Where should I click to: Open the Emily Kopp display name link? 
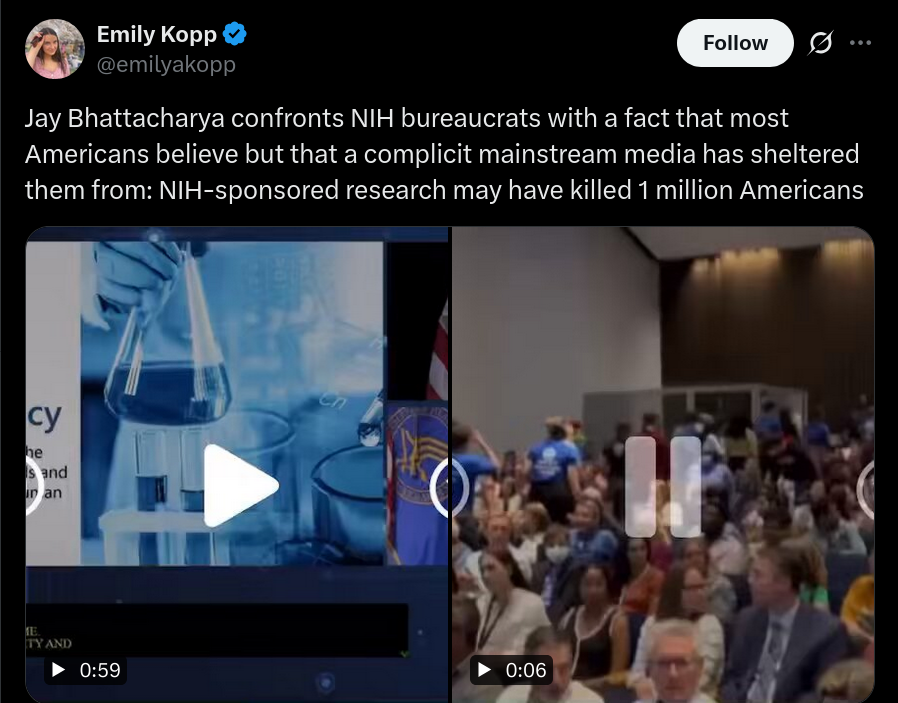[x=156, y=34]
